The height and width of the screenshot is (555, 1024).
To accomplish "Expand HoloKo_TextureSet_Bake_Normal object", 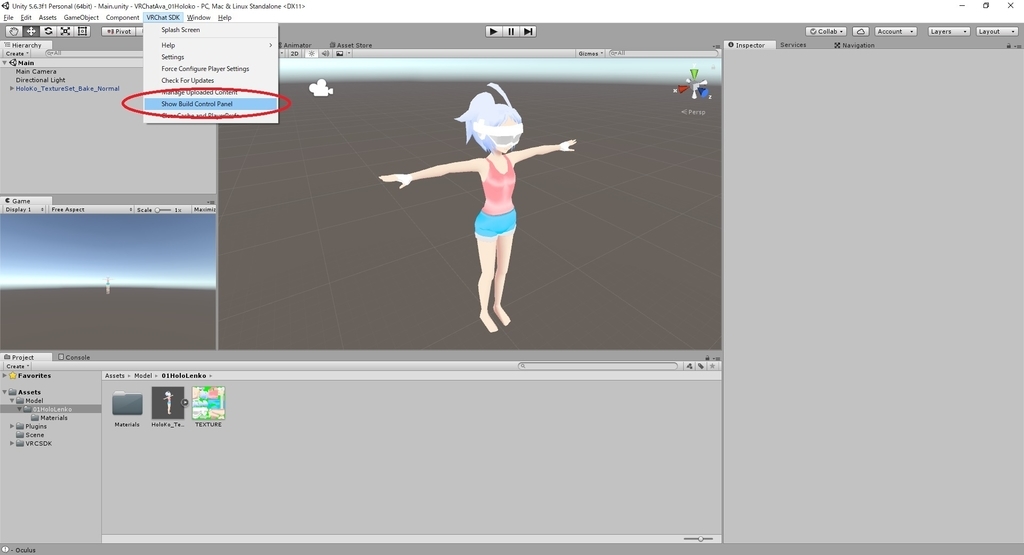I will [12, 88].
